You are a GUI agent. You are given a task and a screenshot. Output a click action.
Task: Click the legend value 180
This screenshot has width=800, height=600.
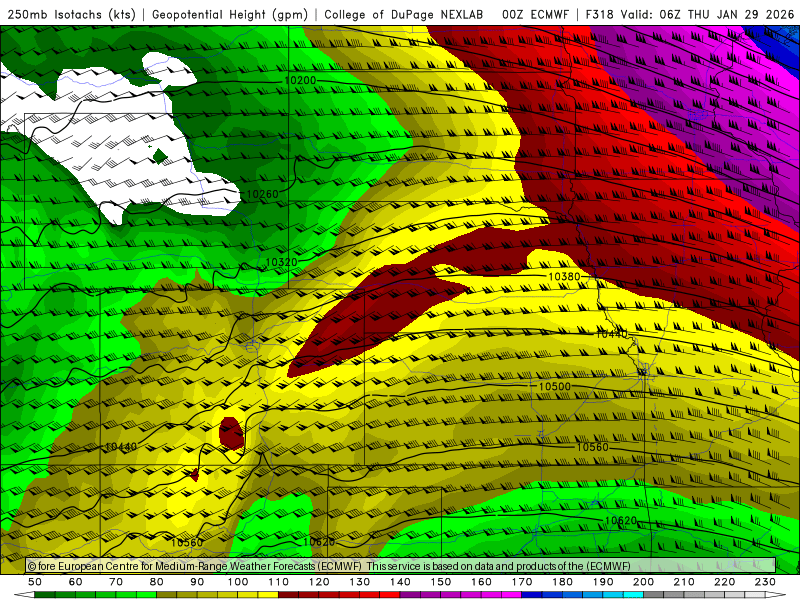point(562,582)
